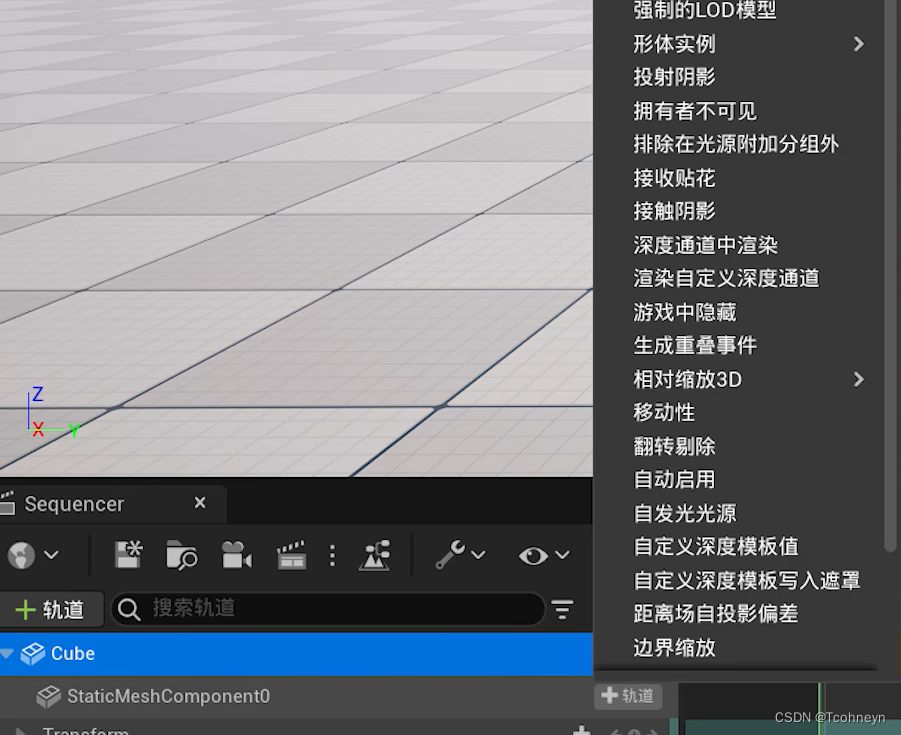The width and height of the screenshot is (901, 735).
Task: Collapse the Cube track triangle
Action: (7, 654)
